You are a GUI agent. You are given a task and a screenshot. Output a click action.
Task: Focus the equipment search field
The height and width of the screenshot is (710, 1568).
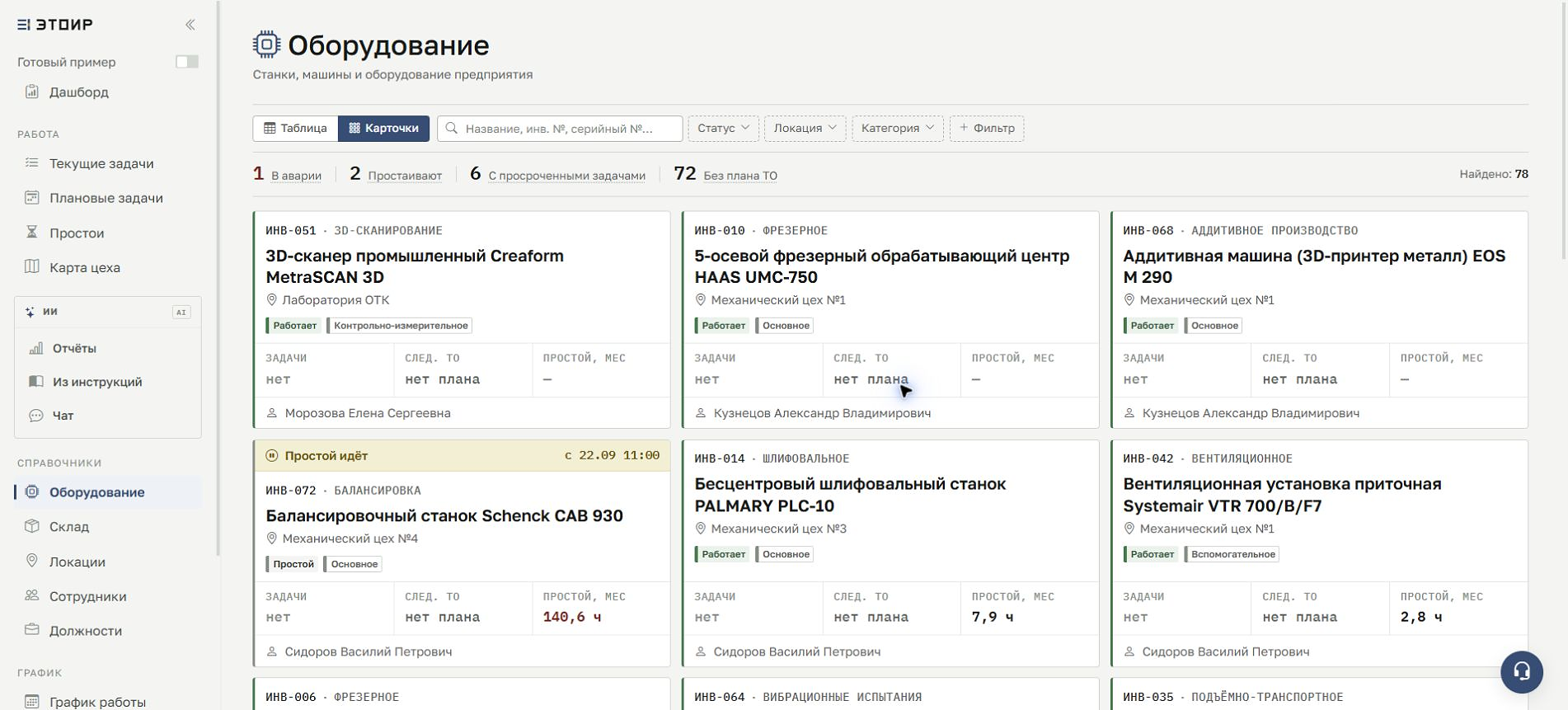tap(560, 129)
